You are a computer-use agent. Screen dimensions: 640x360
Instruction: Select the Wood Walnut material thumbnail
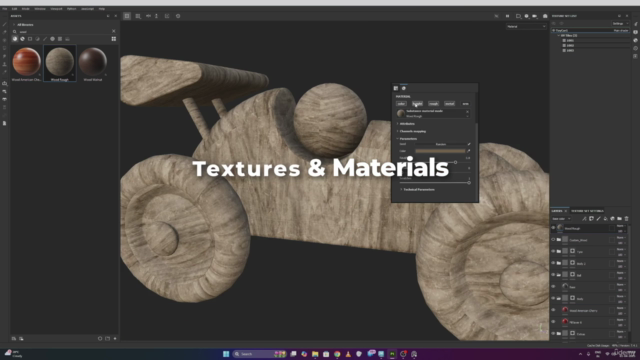93,64
